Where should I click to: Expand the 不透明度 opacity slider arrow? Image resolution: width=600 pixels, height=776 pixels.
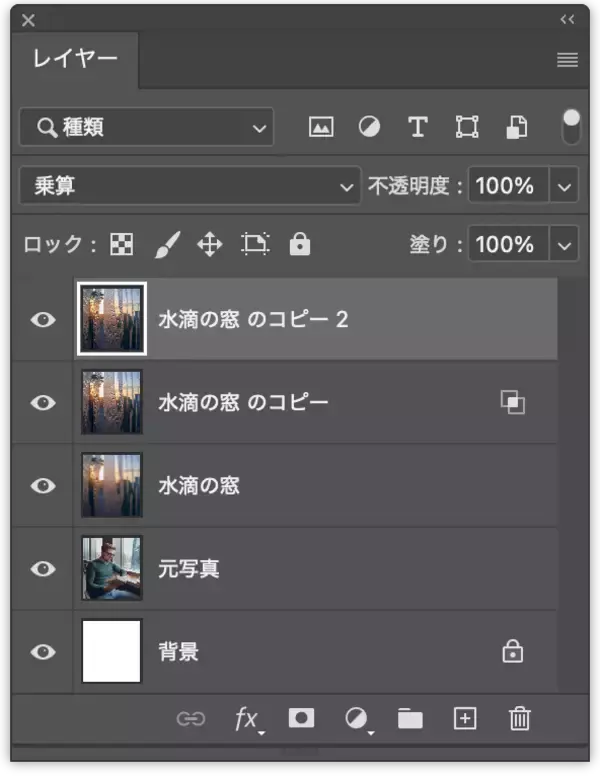[564, 187]
